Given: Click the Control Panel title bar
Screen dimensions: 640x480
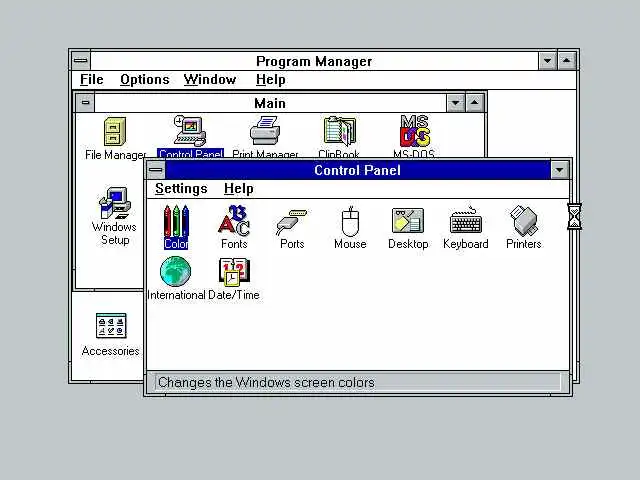Looking at the screenshot, I should 358,170.
